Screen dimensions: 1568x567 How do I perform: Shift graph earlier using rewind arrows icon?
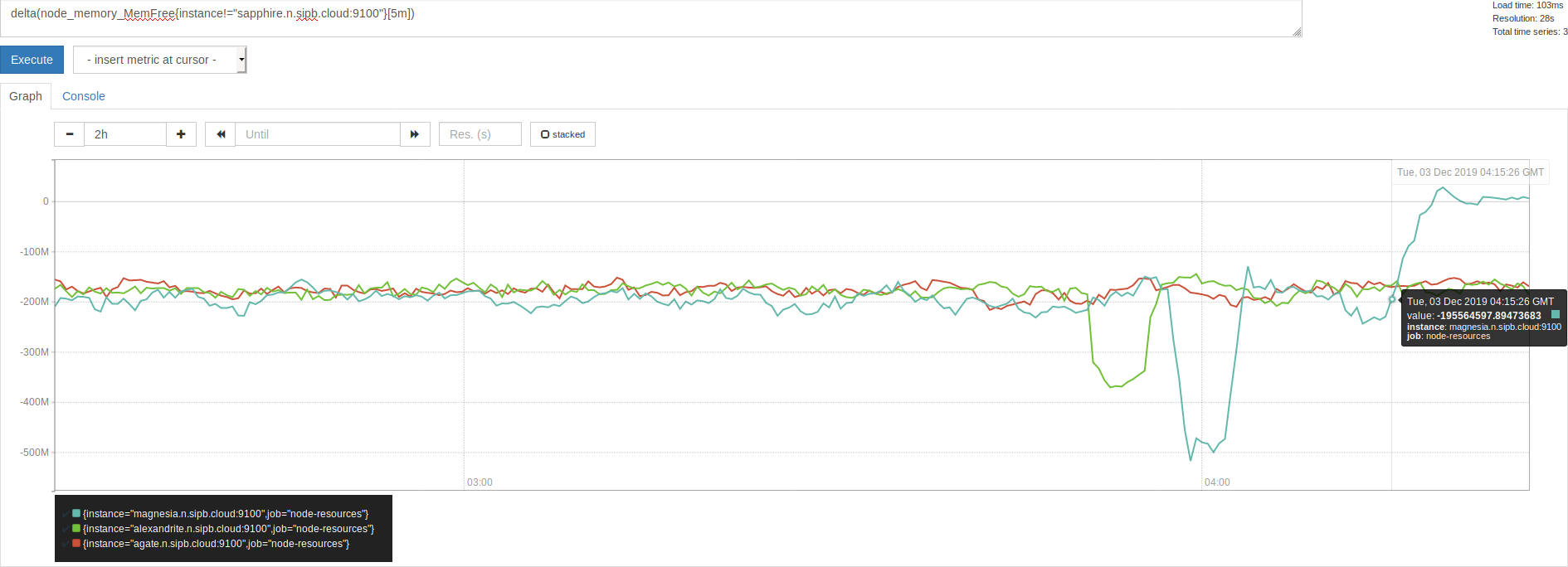[x=219, y=133]
